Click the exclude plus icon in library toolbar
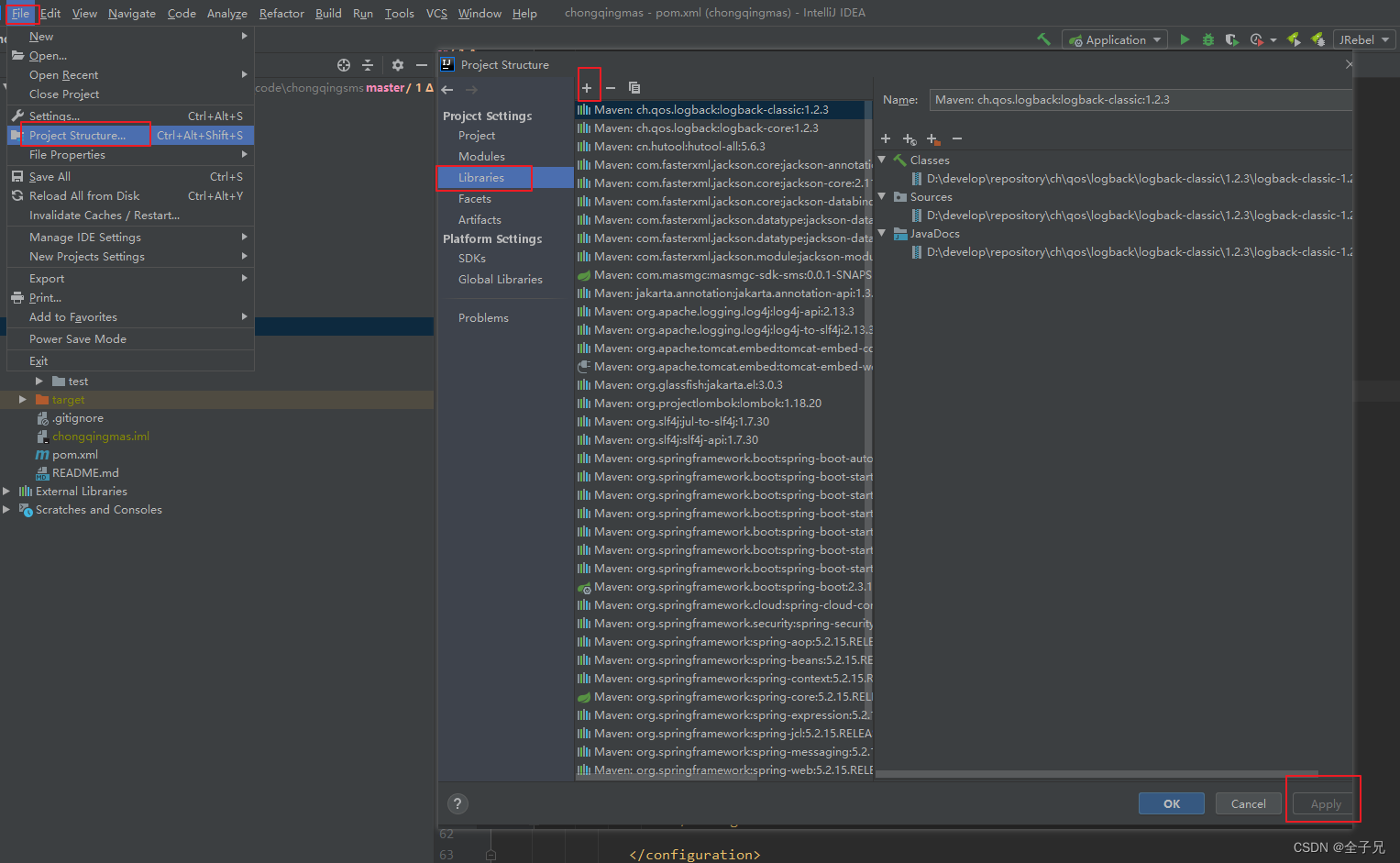The height and width of the screenshot is (863, 1400). tap(933, 138)
